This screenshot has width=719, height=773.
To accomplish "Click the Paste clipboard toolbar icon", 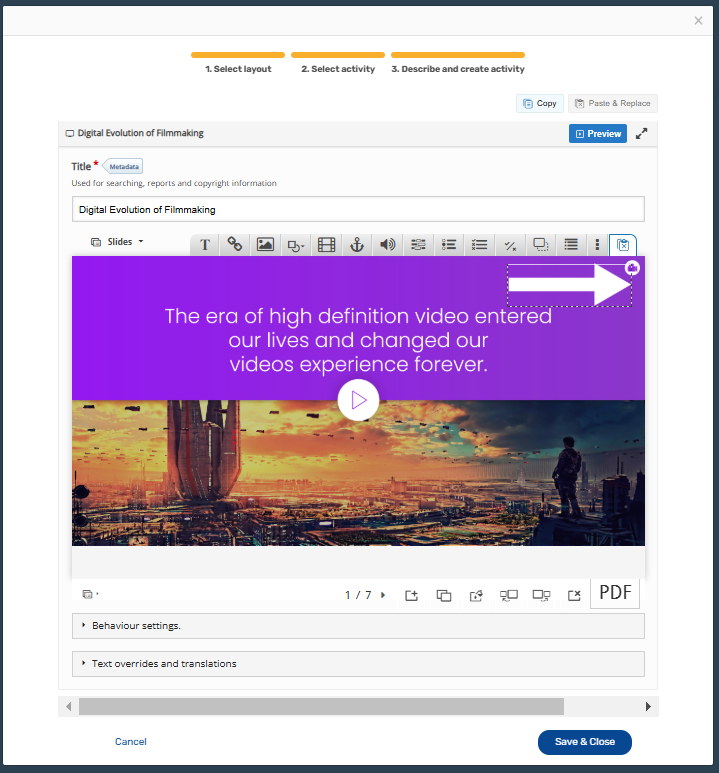I will click(623, 245).
